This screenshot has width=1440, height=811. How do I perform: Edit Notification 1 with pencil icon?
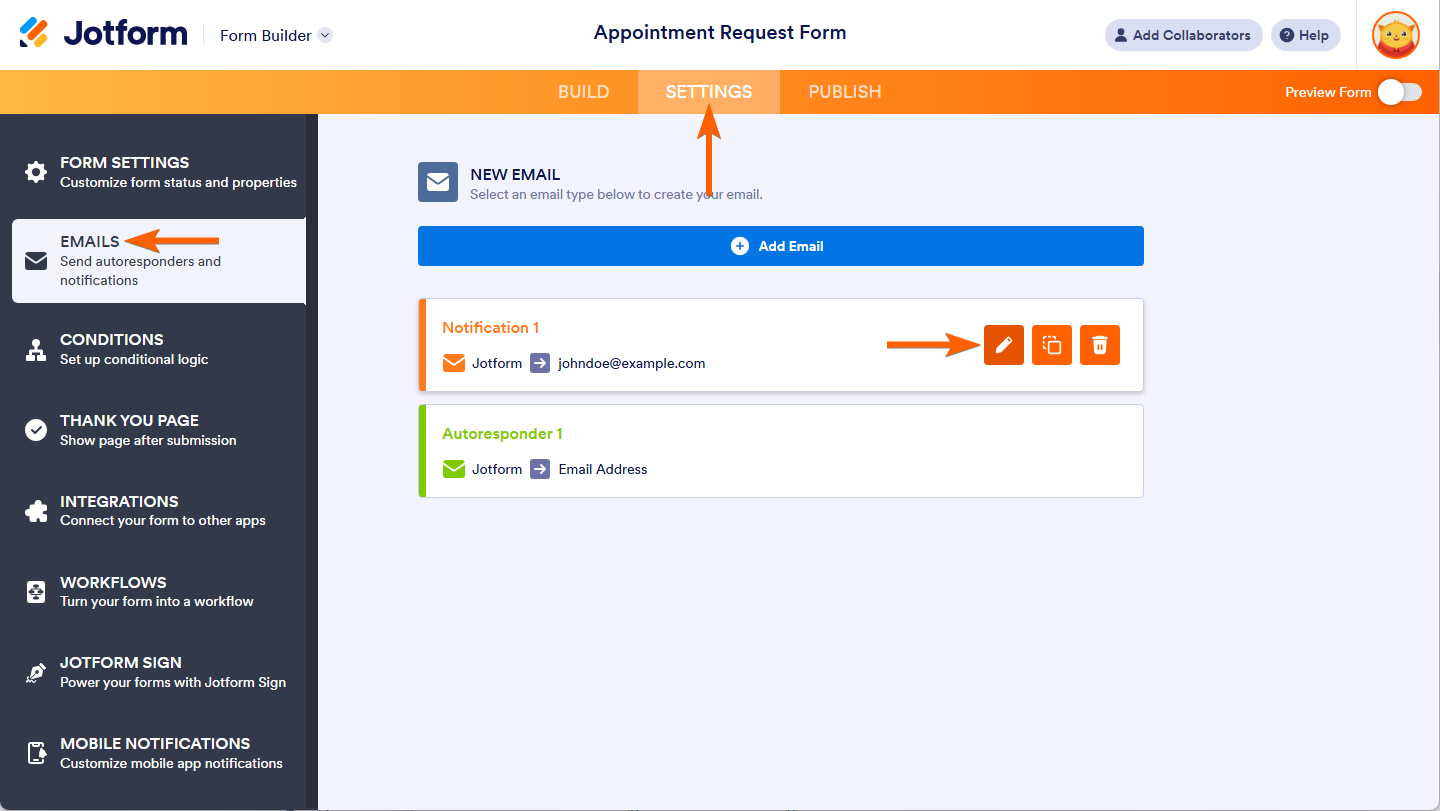1004,345
